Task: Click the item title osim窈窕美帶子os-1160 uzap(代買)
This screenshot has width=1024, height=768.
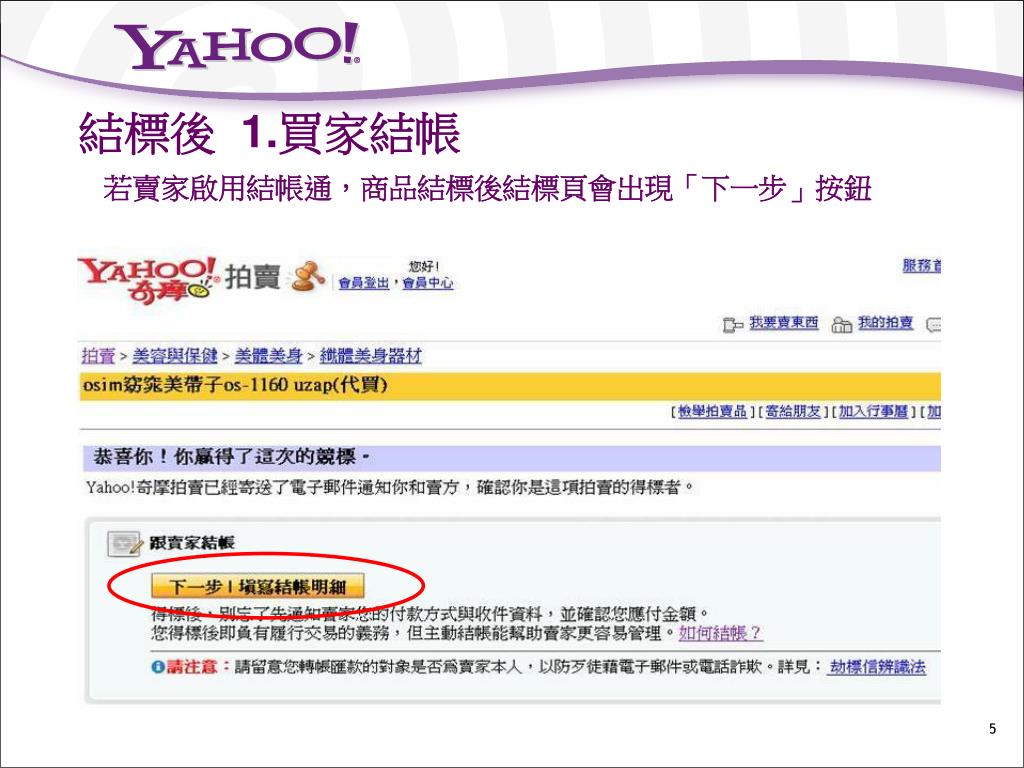Action: point(235,385)
